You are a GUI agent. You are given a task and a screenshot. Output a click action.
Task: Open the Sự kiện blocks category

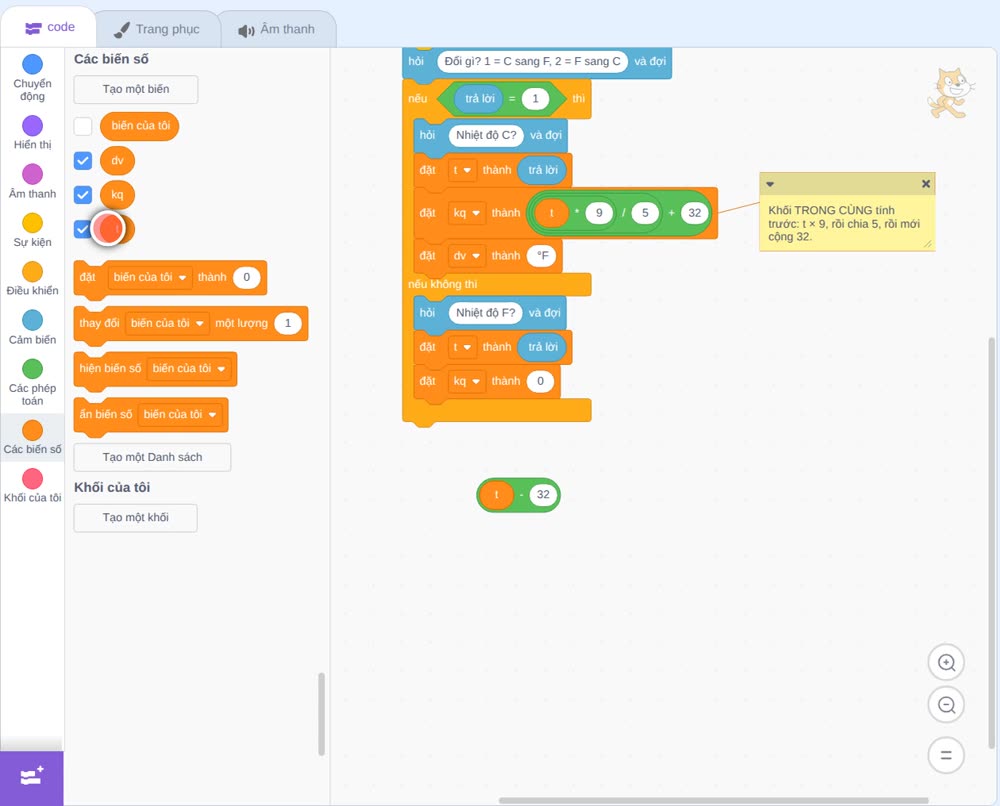(x=32, y=230)
